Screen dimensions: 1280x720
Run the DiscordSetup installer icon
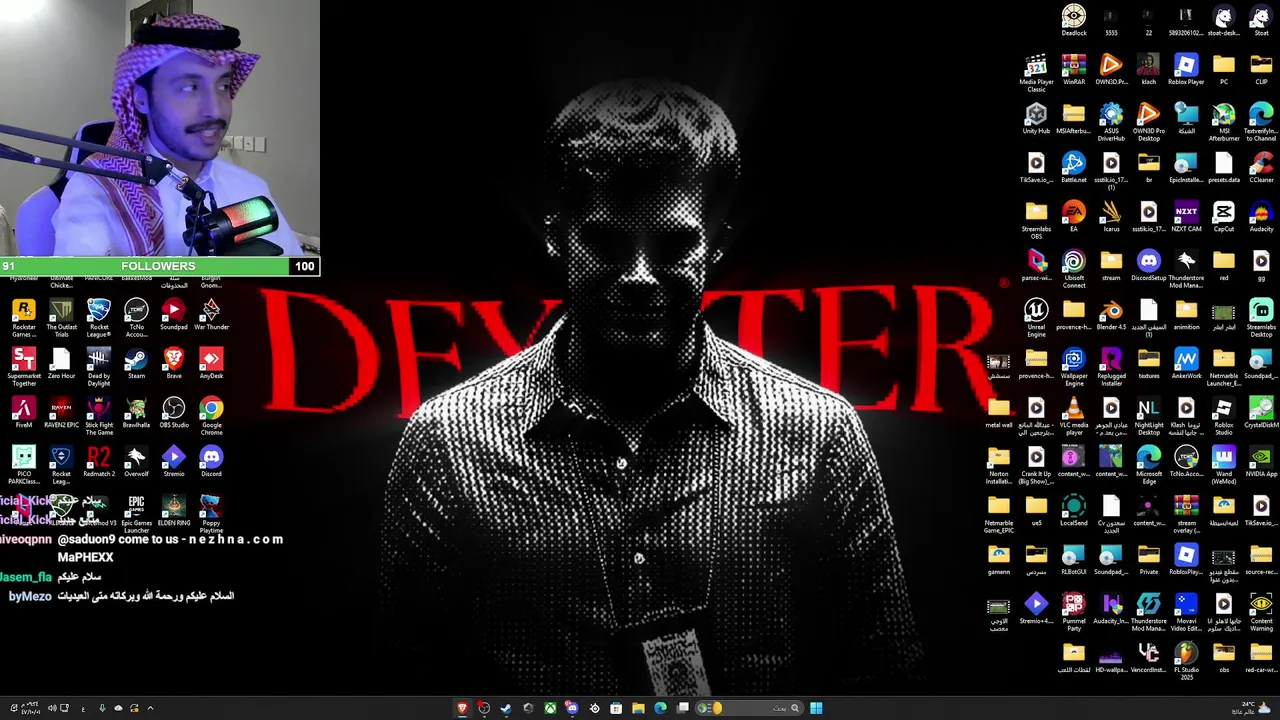click(x=1149, y=265)
